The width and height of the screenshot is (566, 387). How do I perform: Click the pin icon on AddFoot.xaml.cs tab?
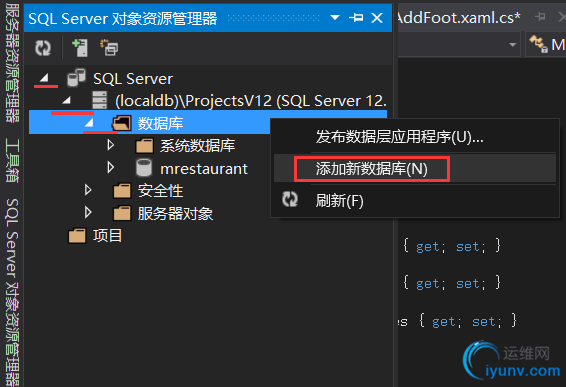point(540,17)
